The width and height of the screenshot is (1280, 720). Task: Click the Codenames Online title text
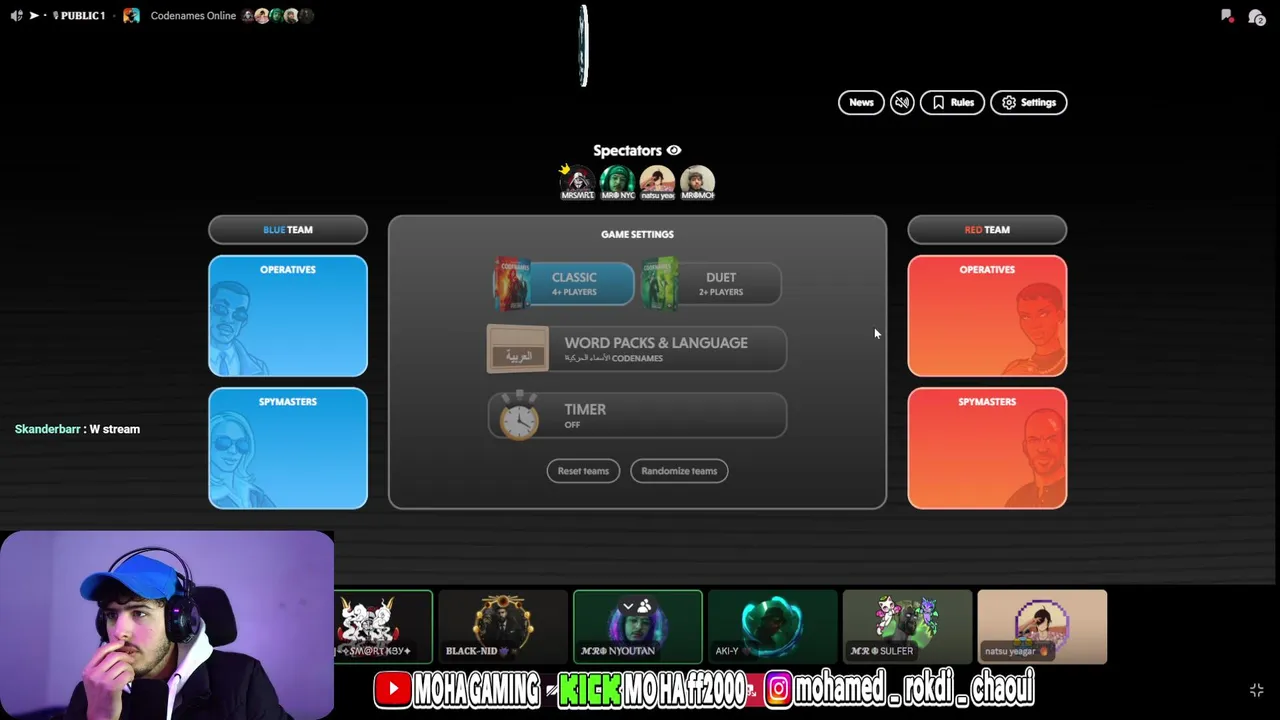[x=193, y=15]
